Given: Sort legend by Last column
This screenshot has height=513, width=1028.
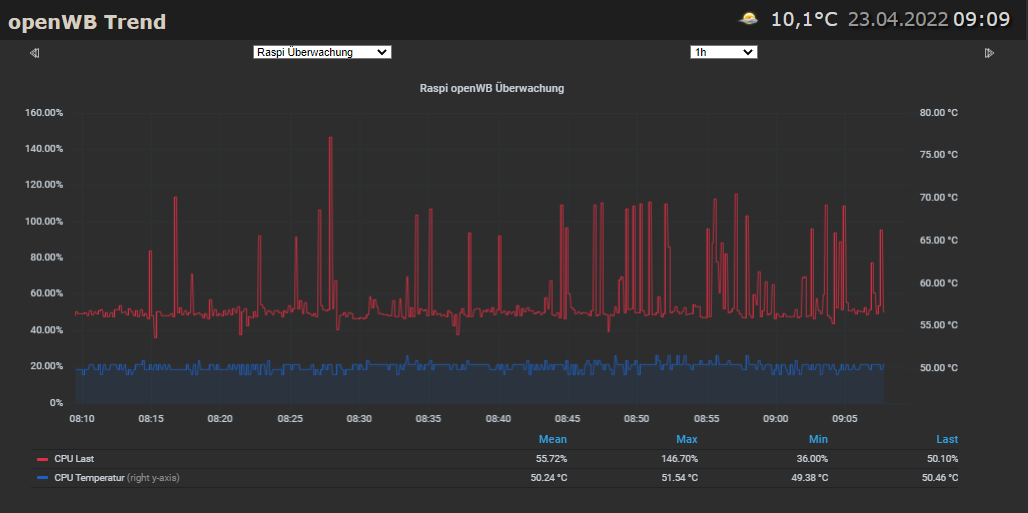Looking at the screenshot, I should 946,439.
